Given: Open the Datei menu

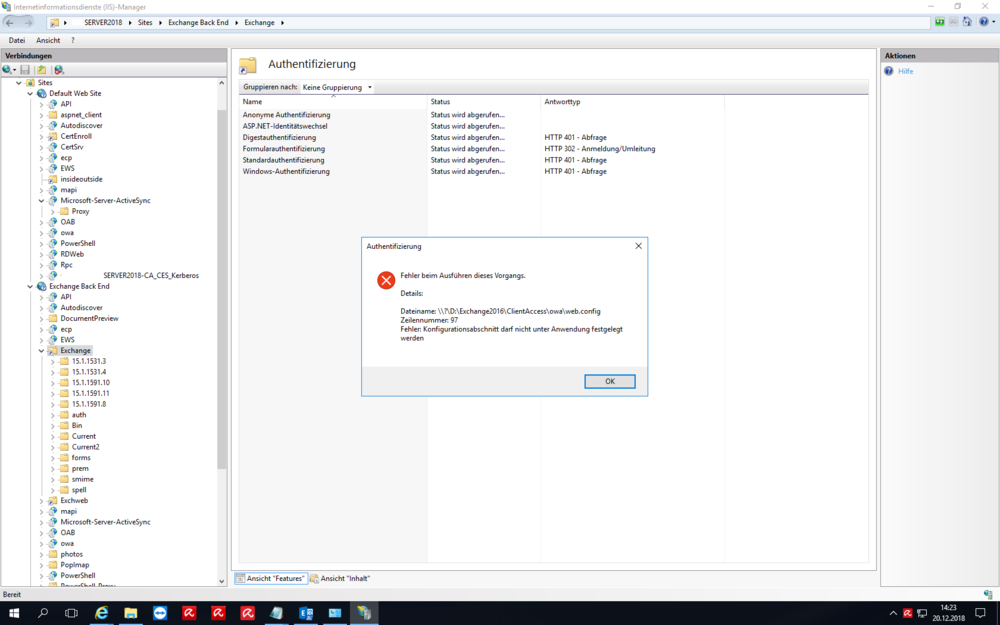Looking at the screenshot, I should click(17, 41).
